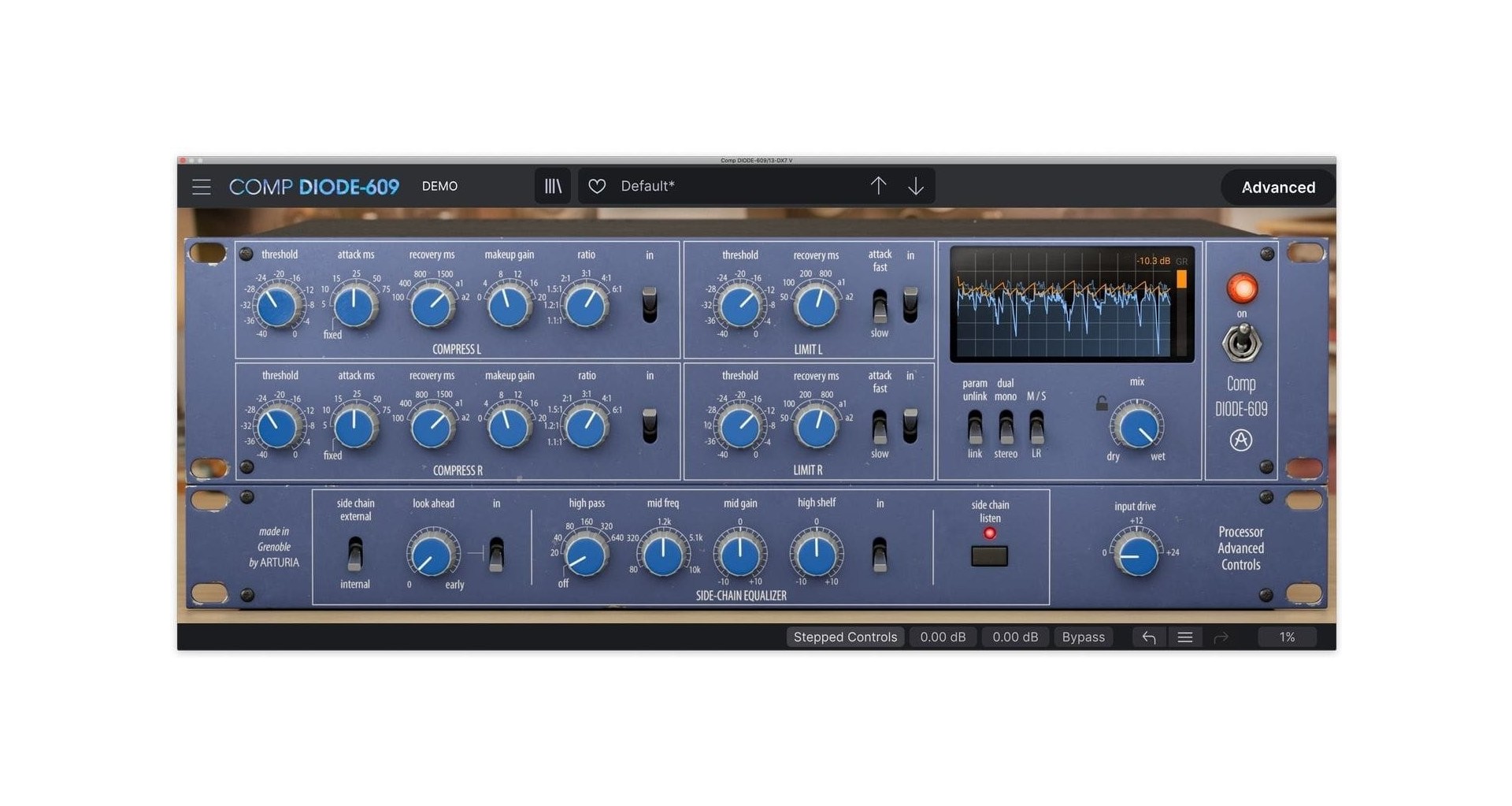Click the Limit L recovery ms knob
The width and height of the screenshot is (1512, 806).
(816, 306)
